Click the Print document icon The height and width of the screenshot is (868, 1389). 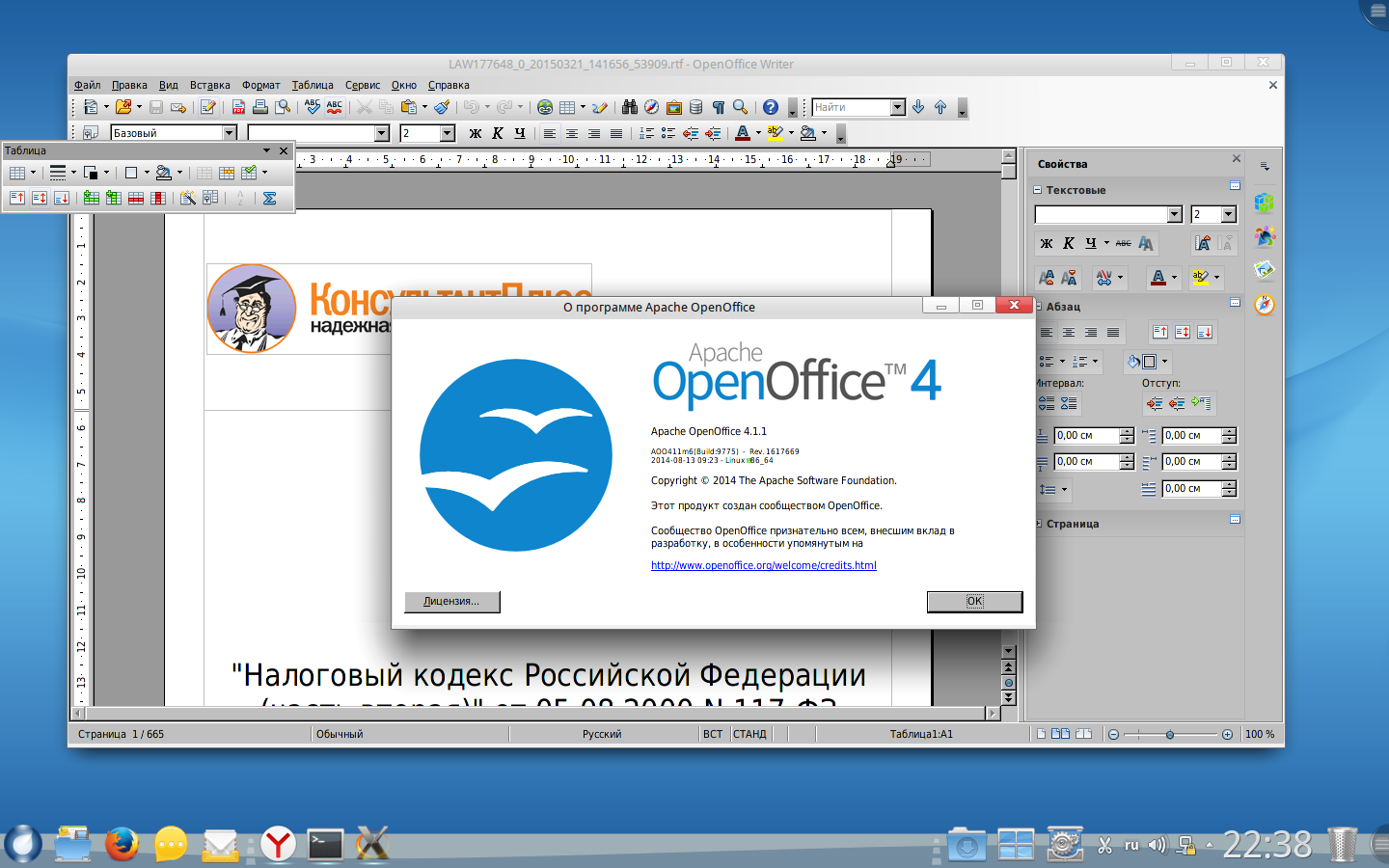[x=260, y=107]
